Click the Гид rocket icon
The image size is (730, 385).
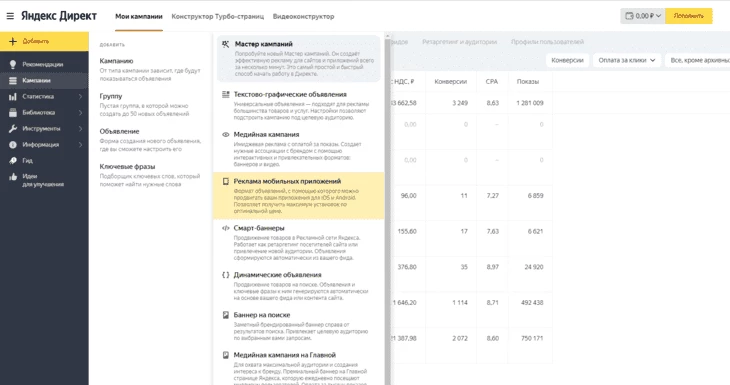tap(13, 161)
